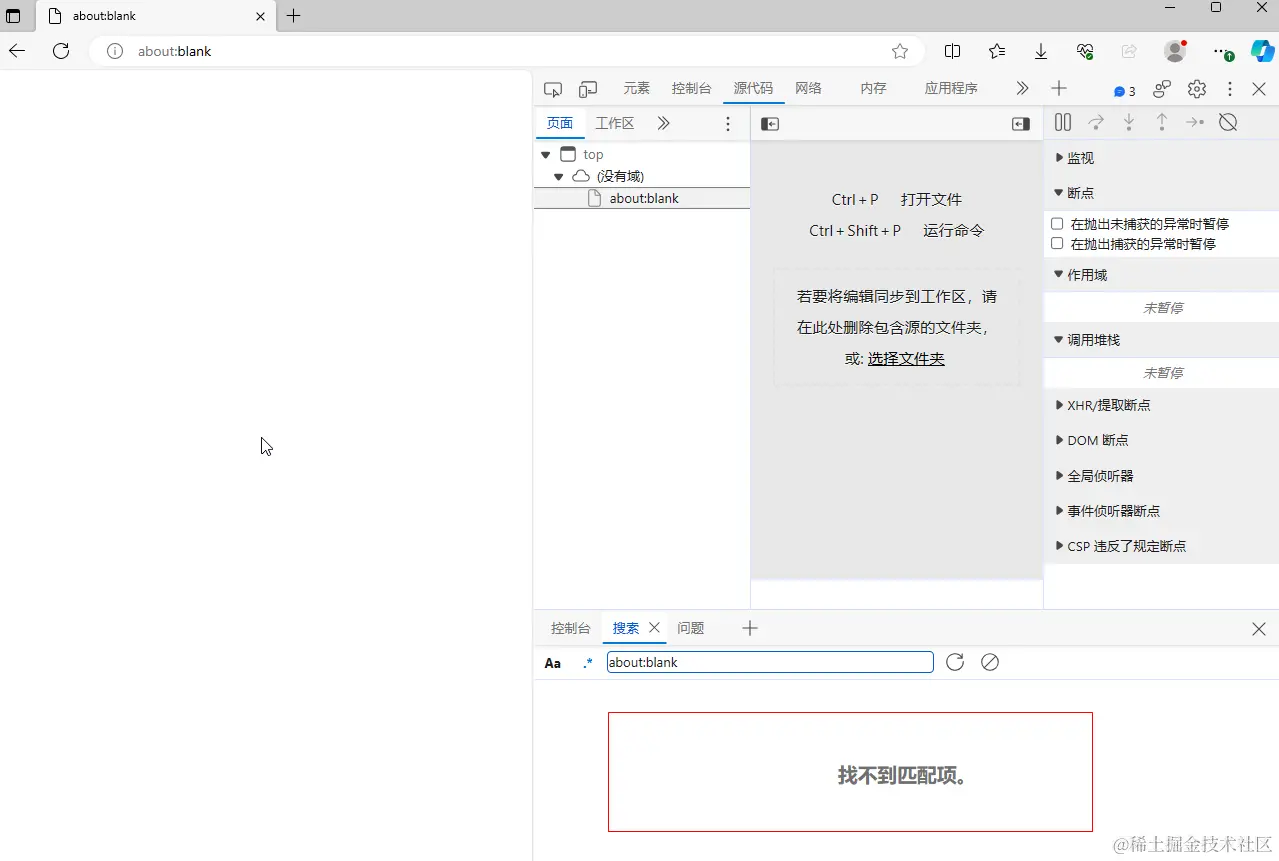Toggle the navigator sidebar icon
Screen dimensions: 1279x861
tap(770, 124)
